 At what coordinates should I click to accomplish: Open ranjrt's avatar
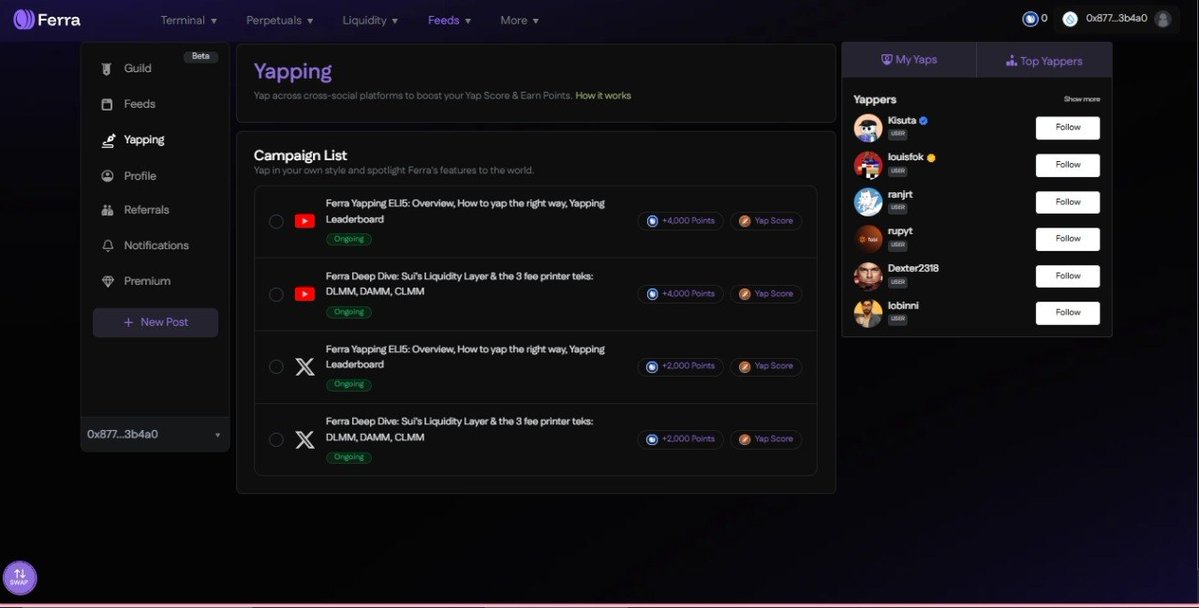pos(868,202)
